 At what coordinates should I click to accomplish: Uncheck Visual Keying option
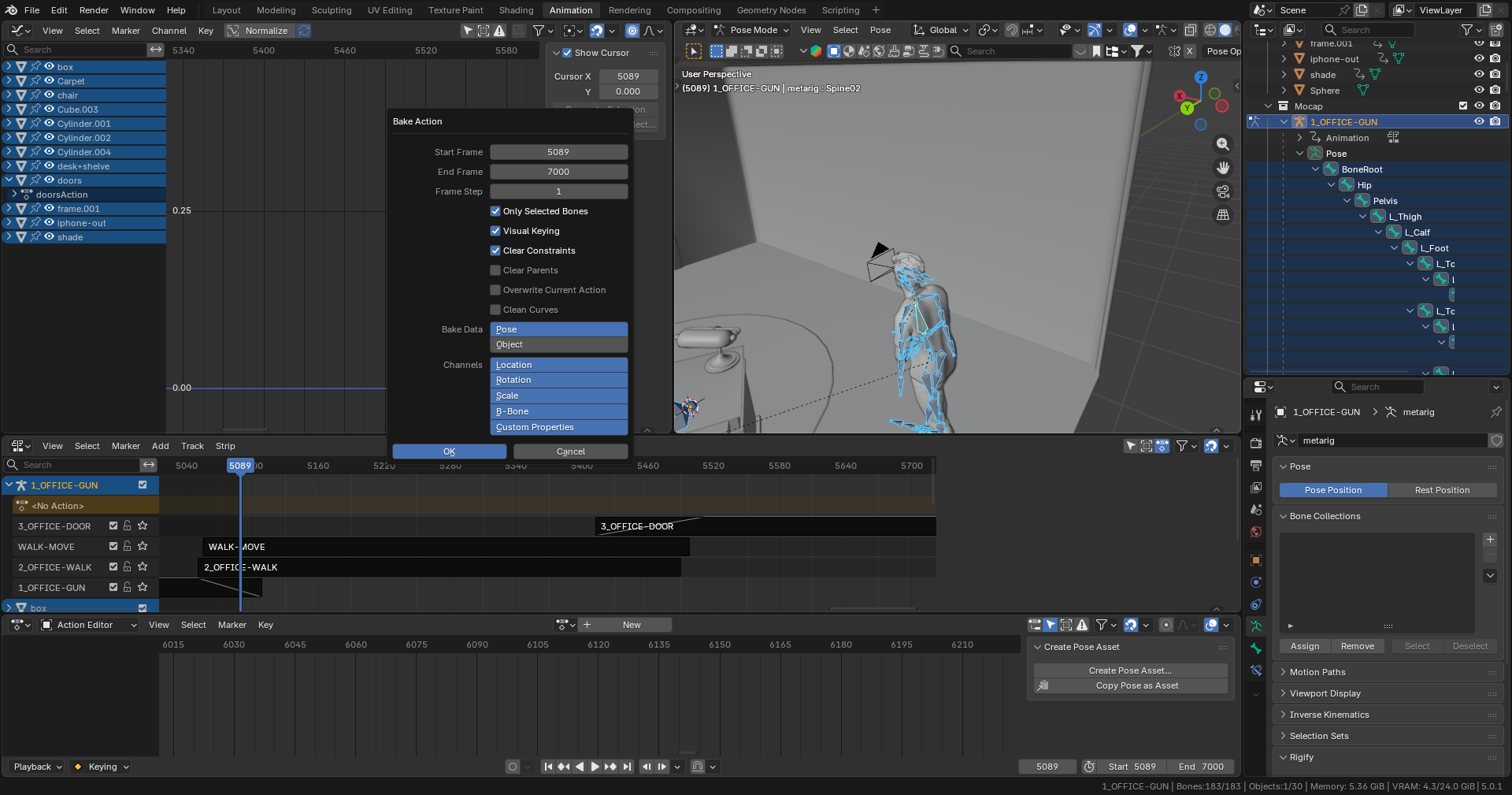[495, 231]
